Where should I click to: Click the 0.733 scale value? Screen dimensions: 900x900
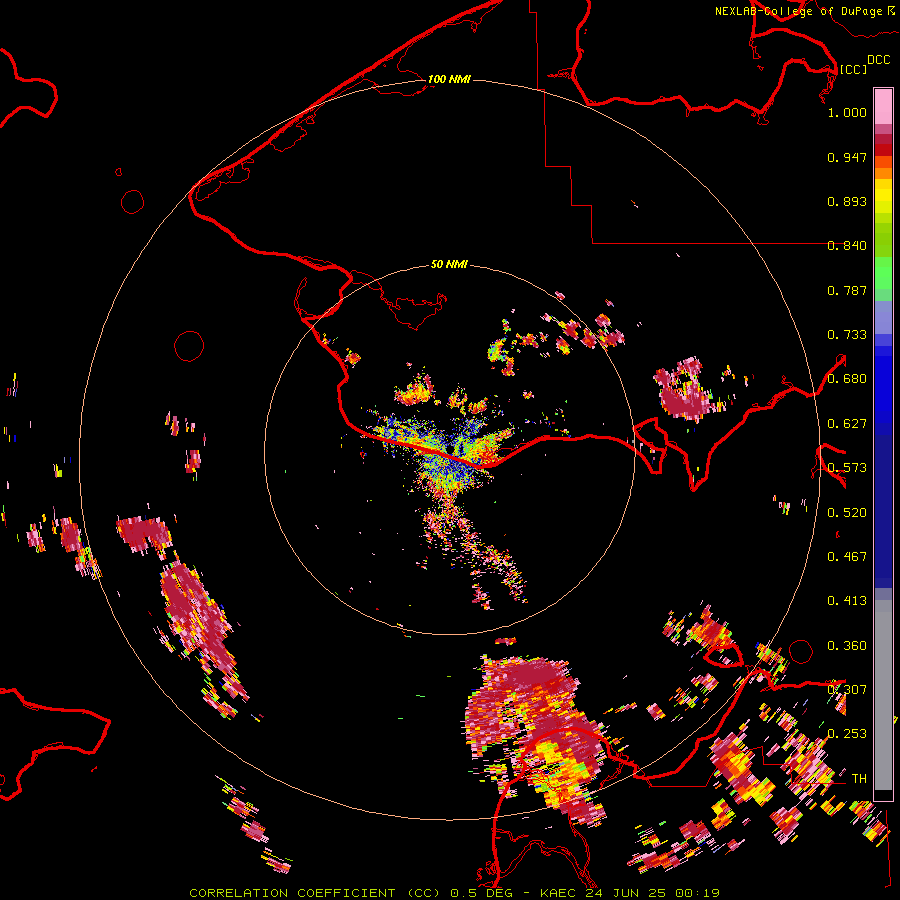[x=847, y=335]
